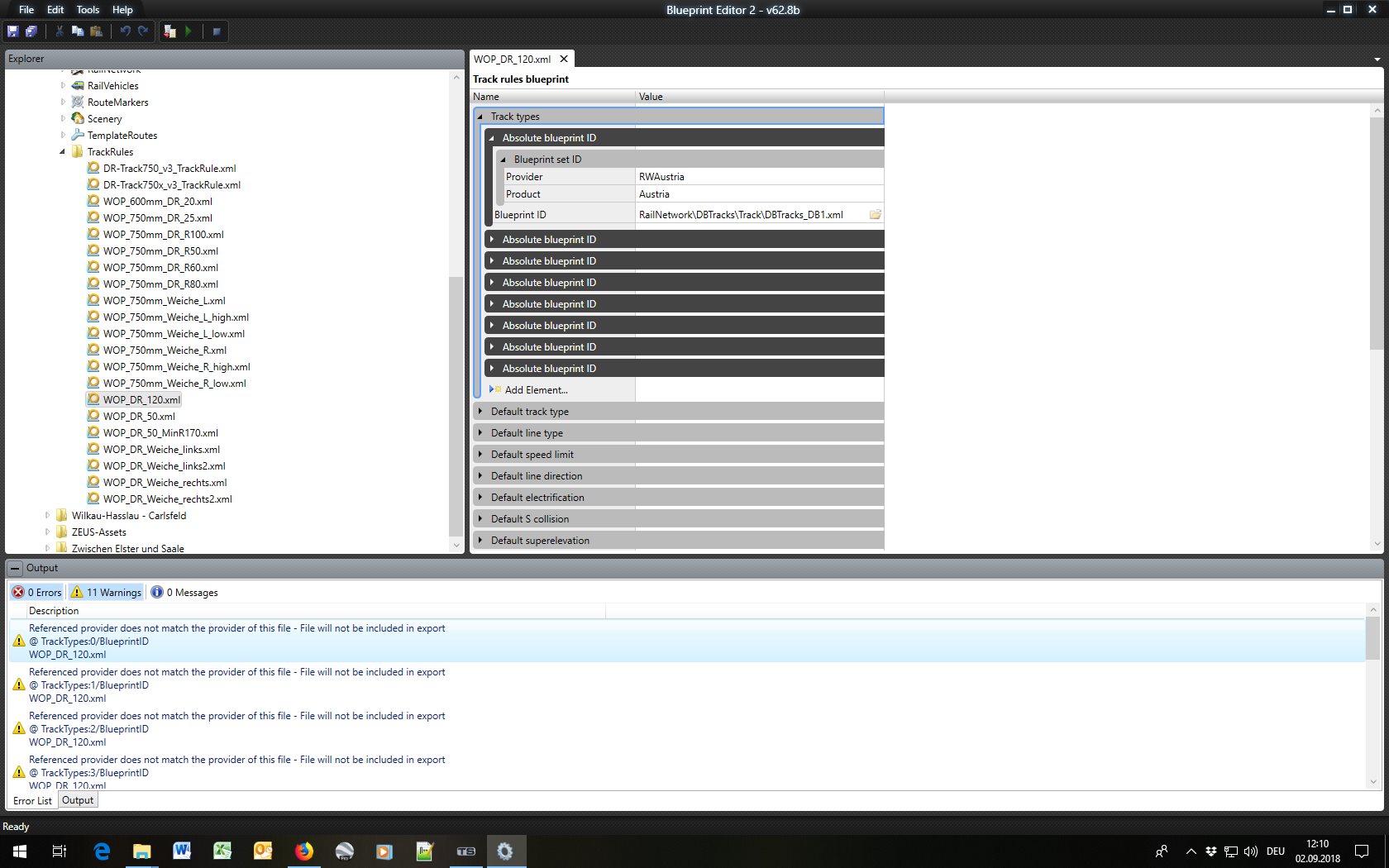Click the Windows Start button
This screenshot has height=868, width=1389.
20,851
